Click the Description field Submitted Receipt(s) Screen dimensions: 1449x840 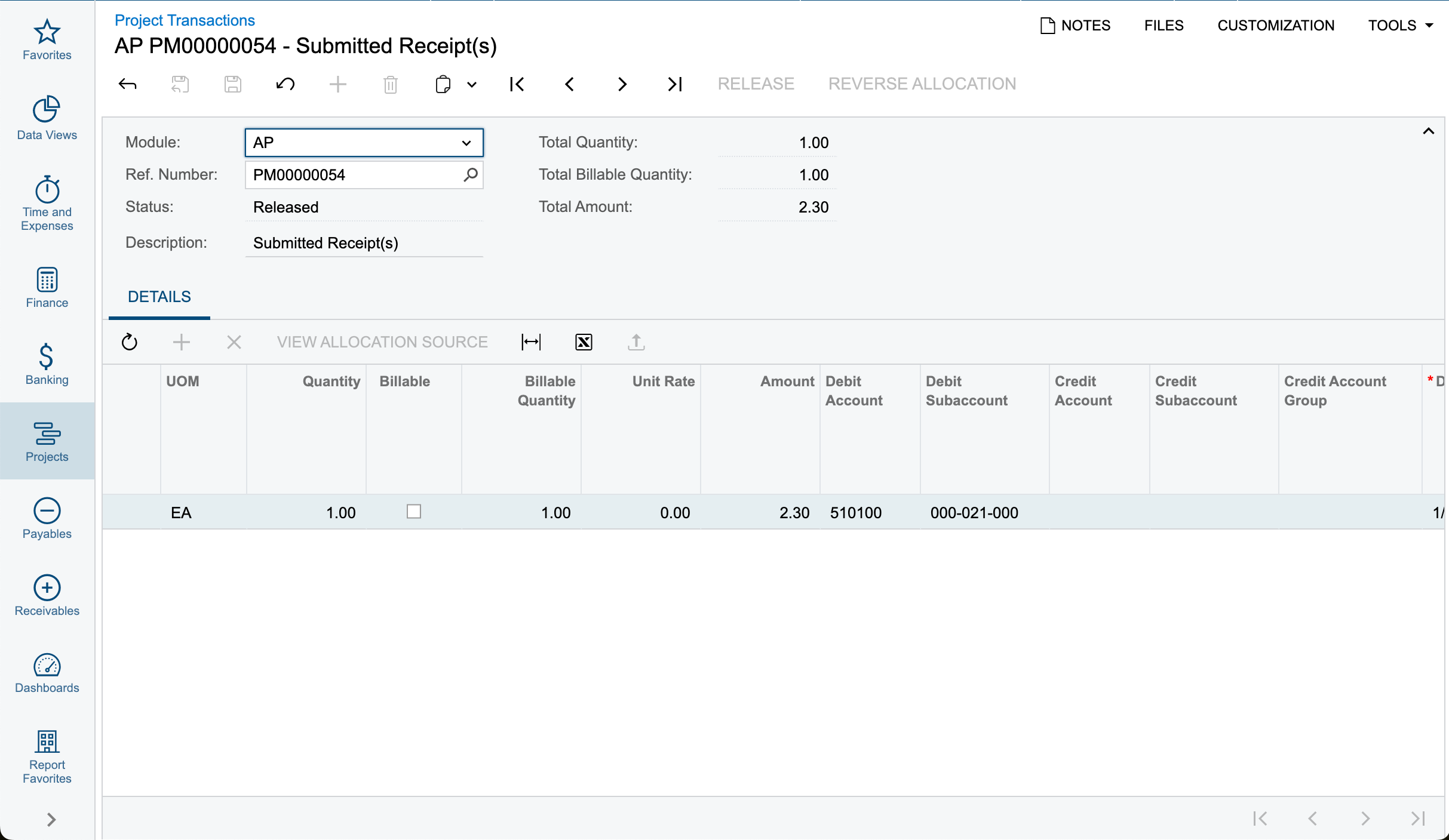364,243
